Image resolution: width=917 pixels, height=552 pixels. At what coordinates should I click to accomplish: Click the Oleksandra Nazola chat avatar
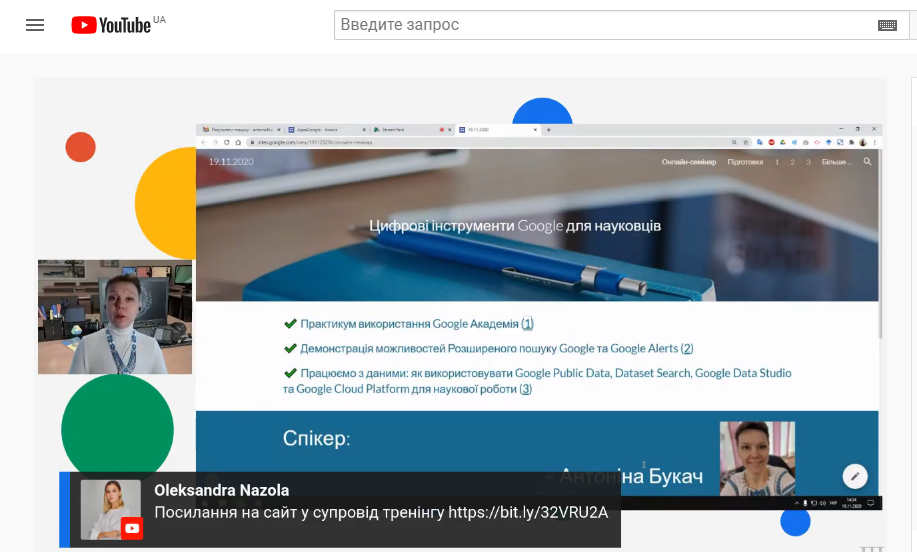point(111,509)
